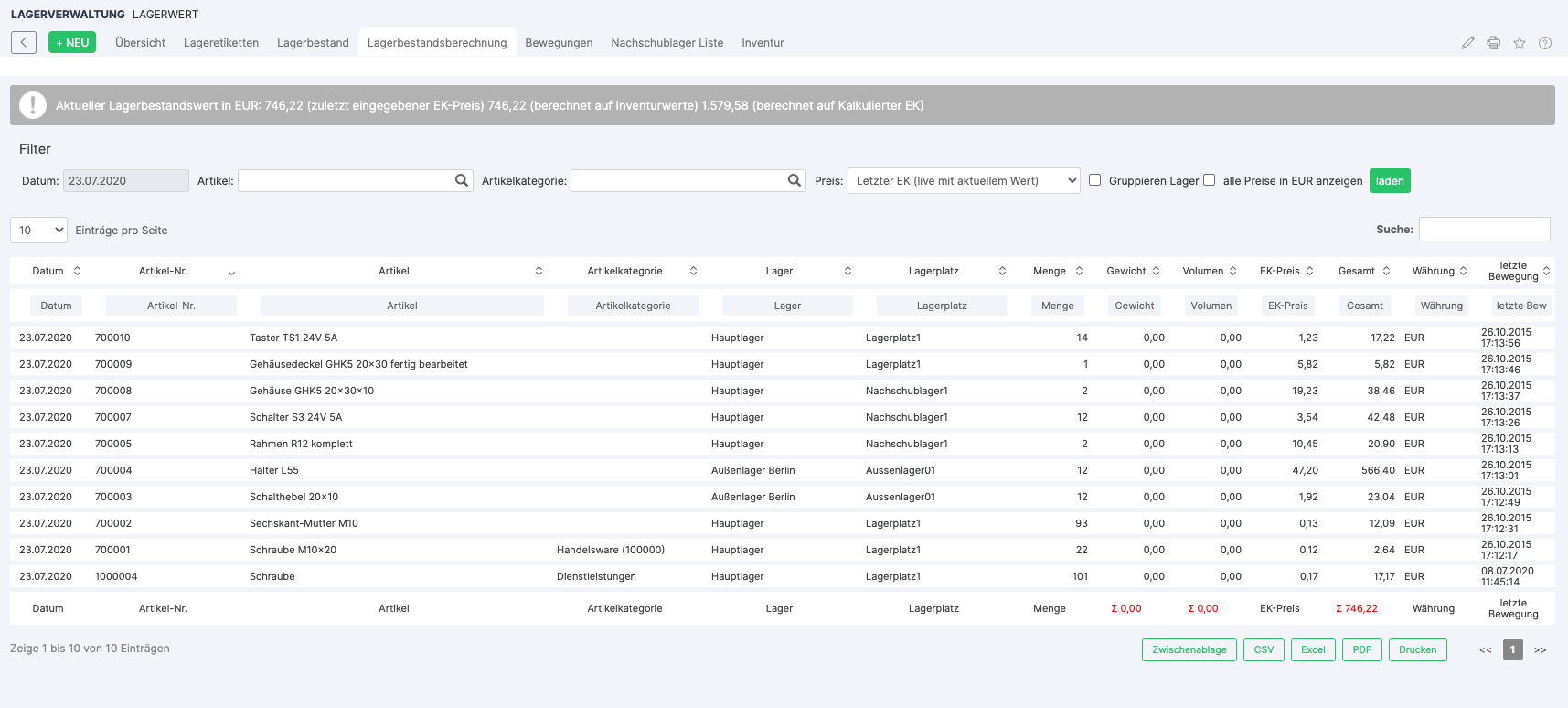The width and height of the screenshot is (1568, 708).
Task: Export table using the CSV button
Action: [x=1264, y=649]
